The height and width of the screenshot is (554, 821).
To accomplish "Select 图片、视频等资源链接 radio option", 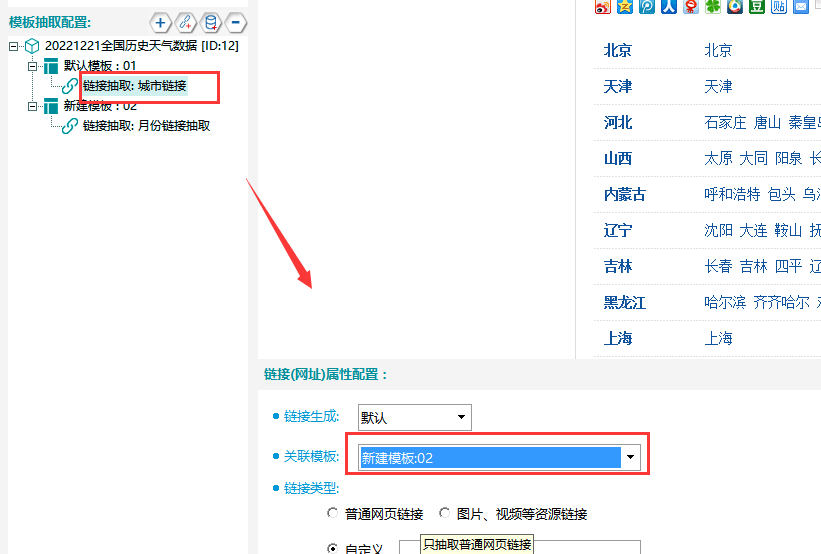I will click(445, 514).
